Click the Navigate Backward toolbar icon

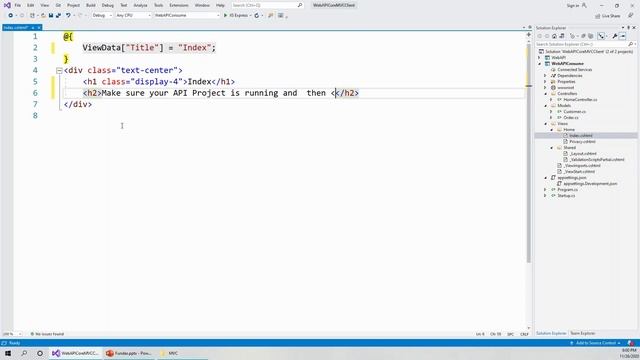tap(11, 15)
